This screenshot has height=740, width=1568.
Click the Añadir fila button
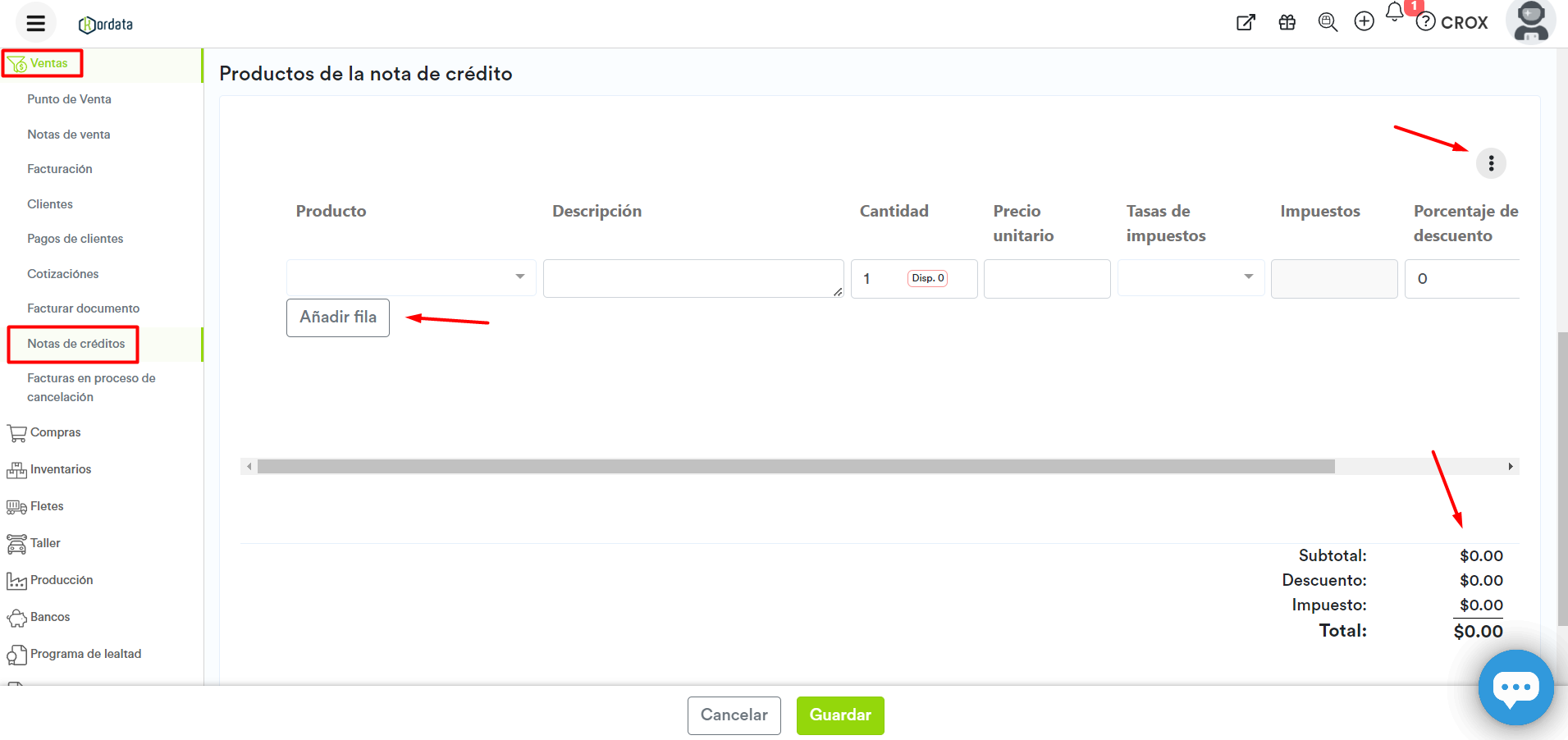[x=337, y=317]
